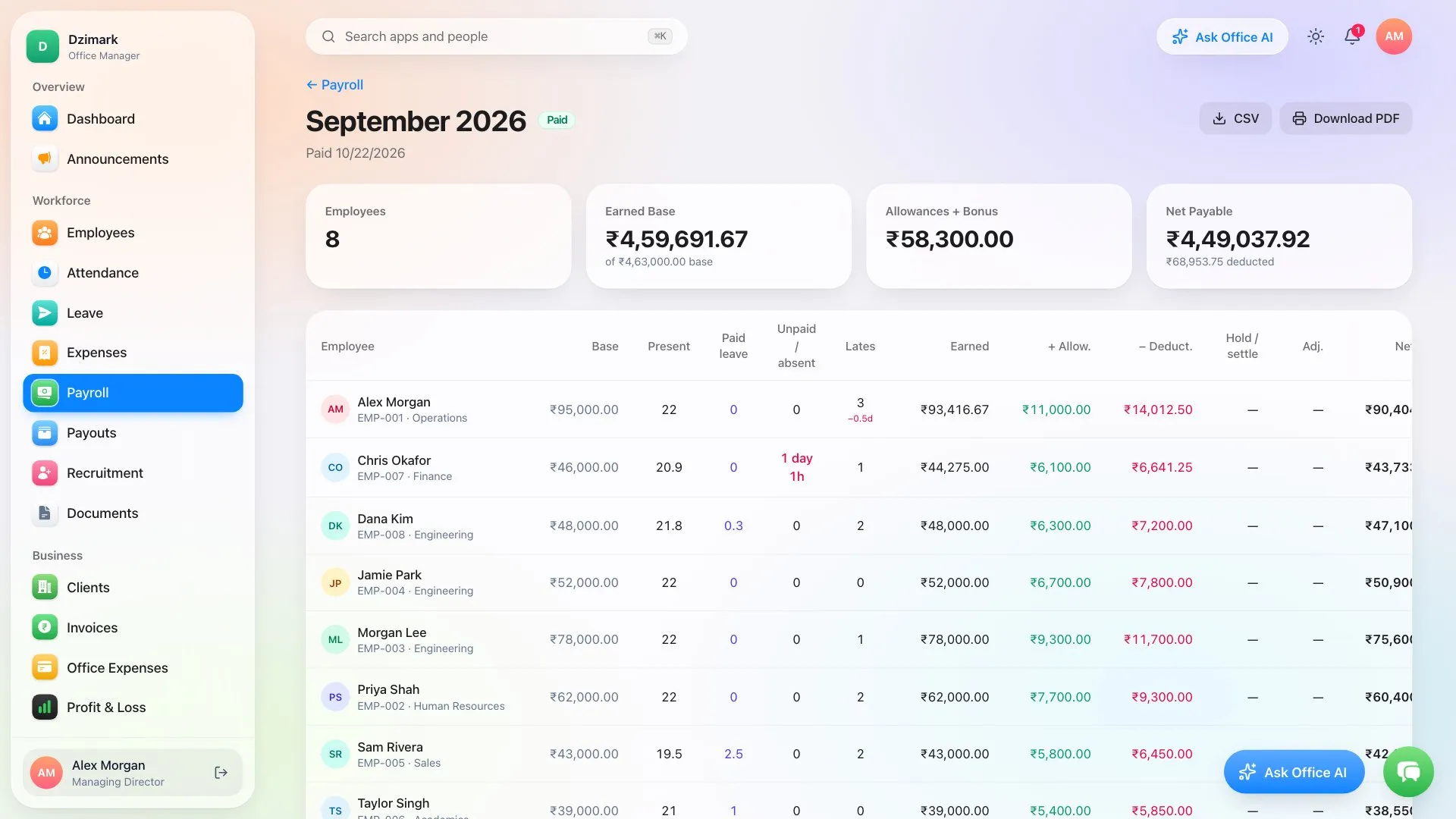
Task: Click Allowances + Bonus ₹58,300.00 card
Action: (999, 236)
